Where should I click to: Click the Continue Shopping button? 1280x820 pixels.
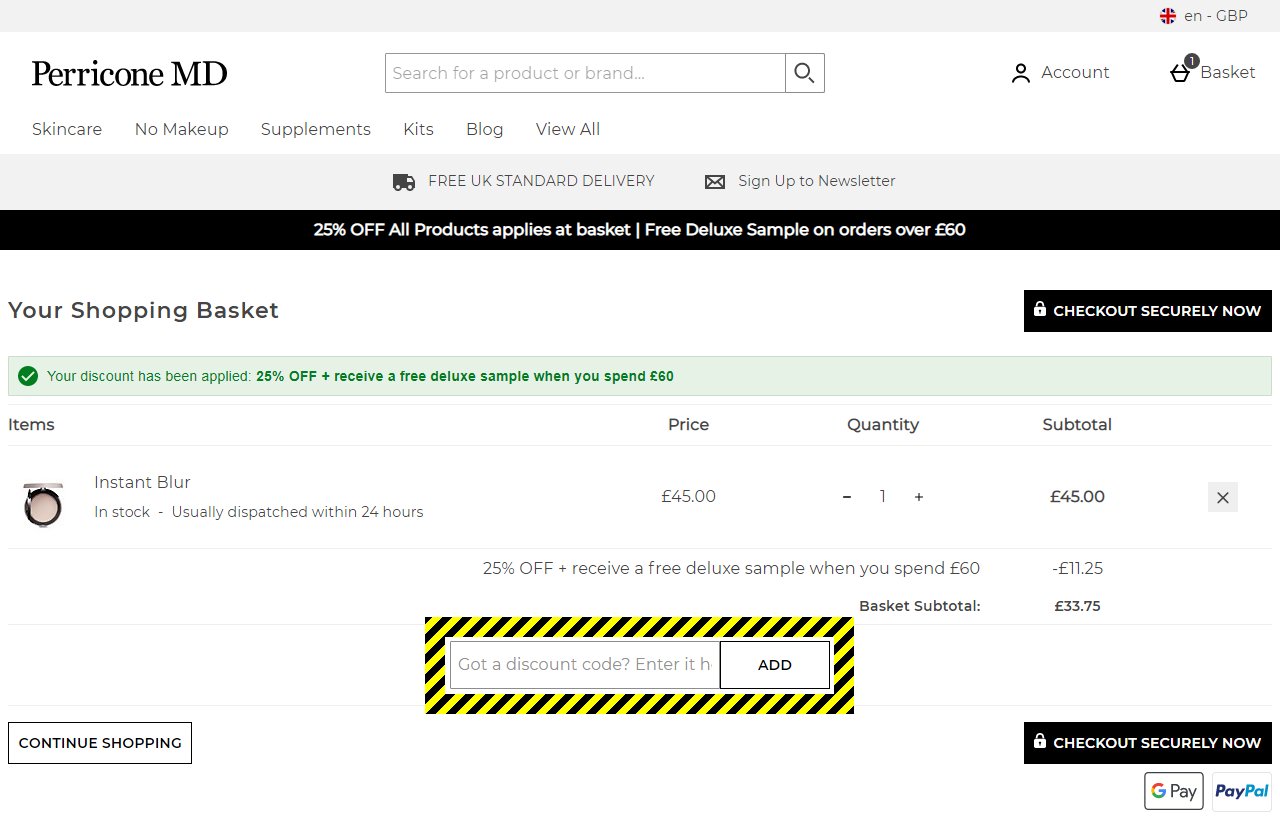coord(100,743)
